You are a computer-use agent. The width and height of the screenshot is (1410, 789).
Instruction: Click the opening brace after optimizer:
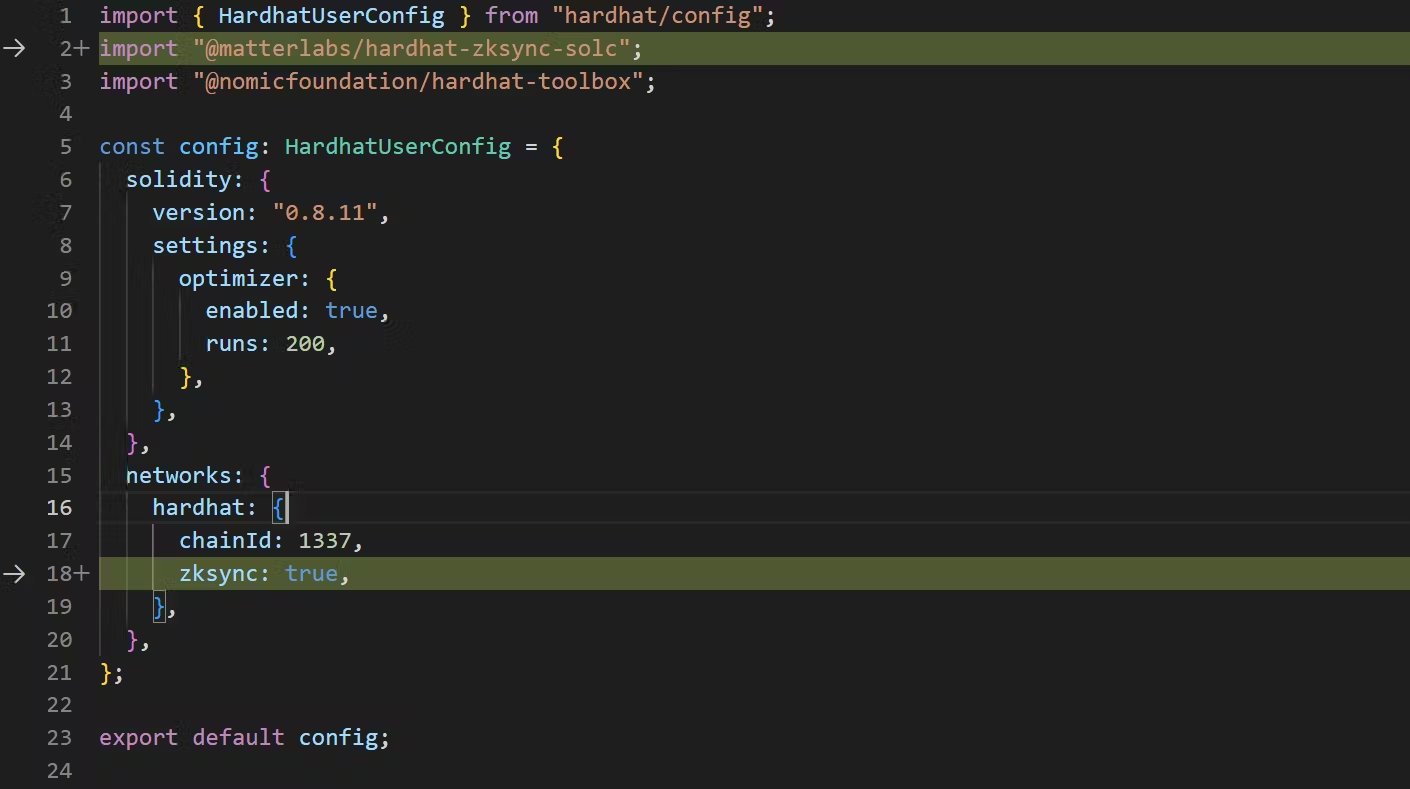pyautogui.click(x=332, y=279)
